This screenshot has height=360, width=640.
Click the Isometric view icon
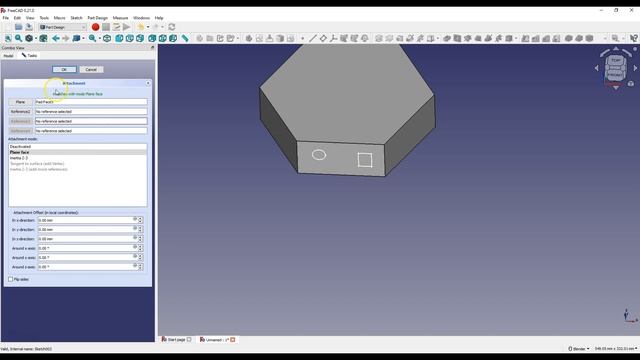pyautogui.click(x=107, y=38)
